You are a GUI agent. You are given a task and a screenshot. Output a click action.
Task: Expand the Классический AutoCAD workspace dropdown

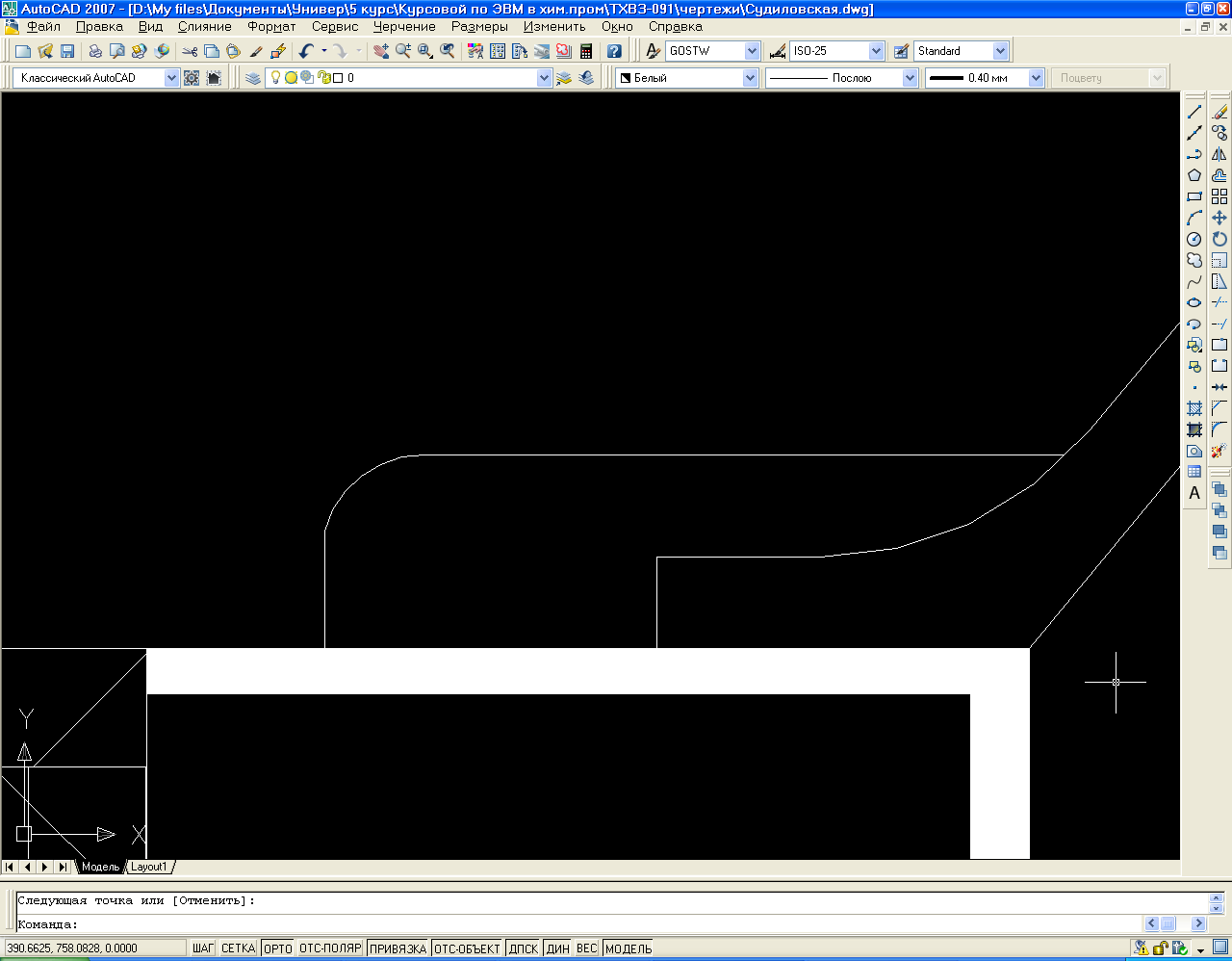point(171,78)
